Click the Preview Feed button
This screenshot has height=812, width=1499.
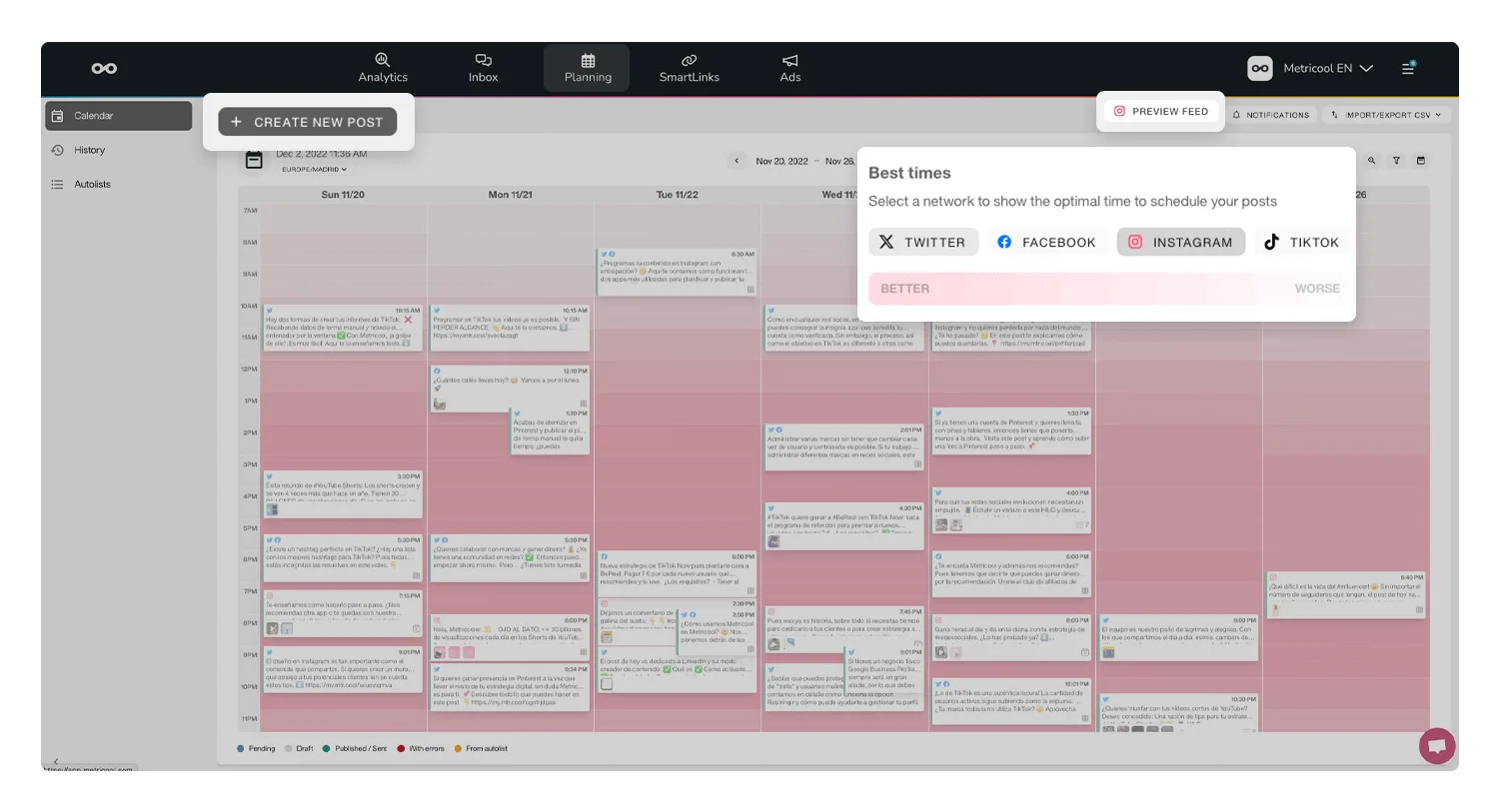click(x=1161, y=112)
